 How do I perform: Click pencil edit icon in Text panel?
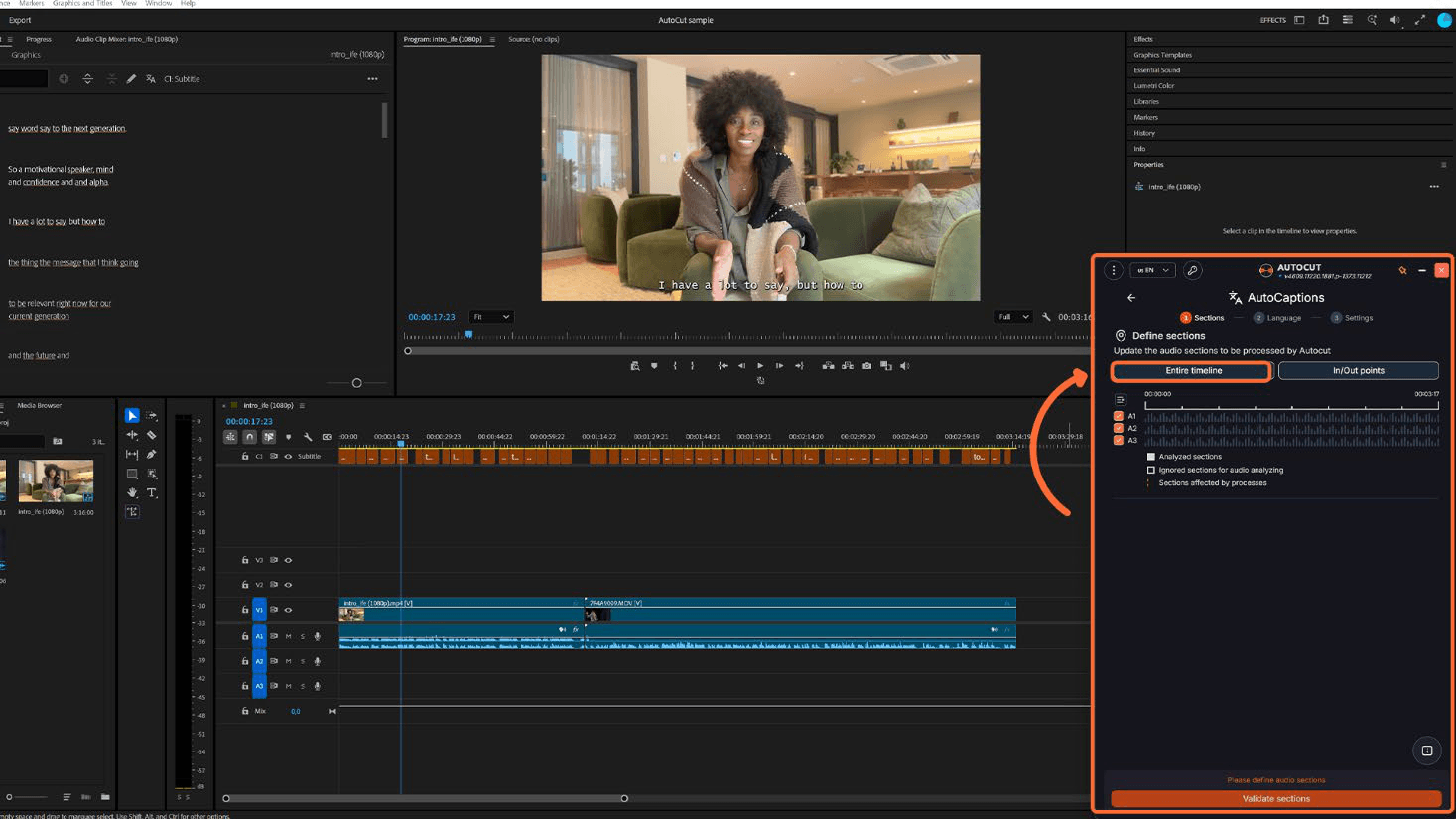coord(131,79)
